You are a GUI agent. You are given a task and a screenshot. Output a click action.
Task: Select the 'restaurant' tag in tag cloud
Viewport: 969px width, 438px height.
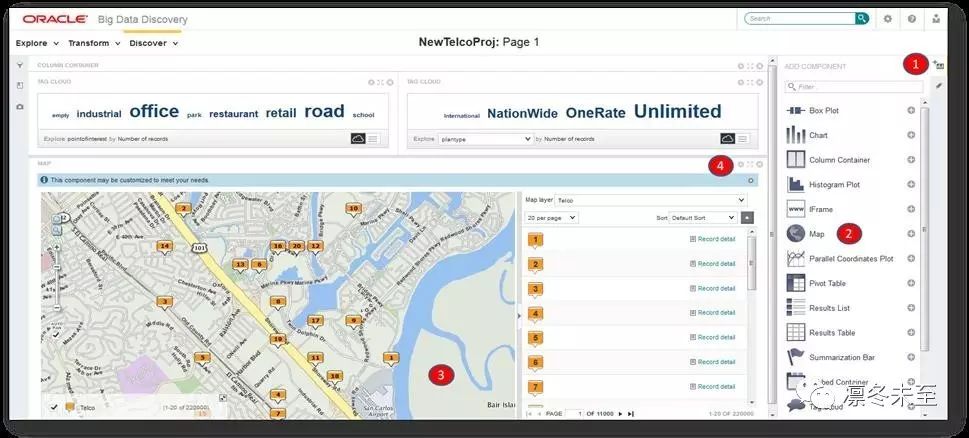(x=234, y=114)
